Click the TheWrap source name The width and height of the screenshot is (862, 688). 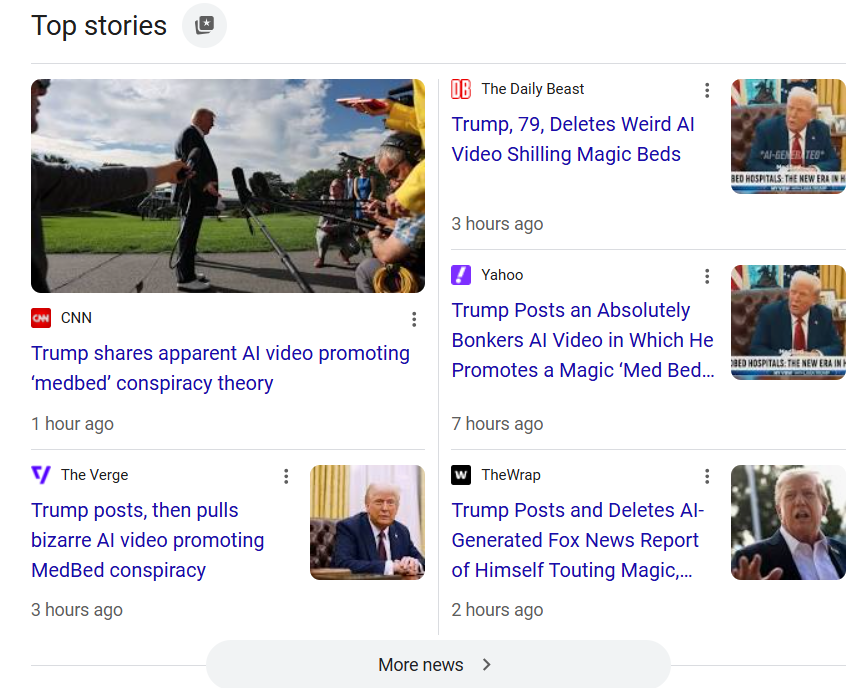click(511, 475)
